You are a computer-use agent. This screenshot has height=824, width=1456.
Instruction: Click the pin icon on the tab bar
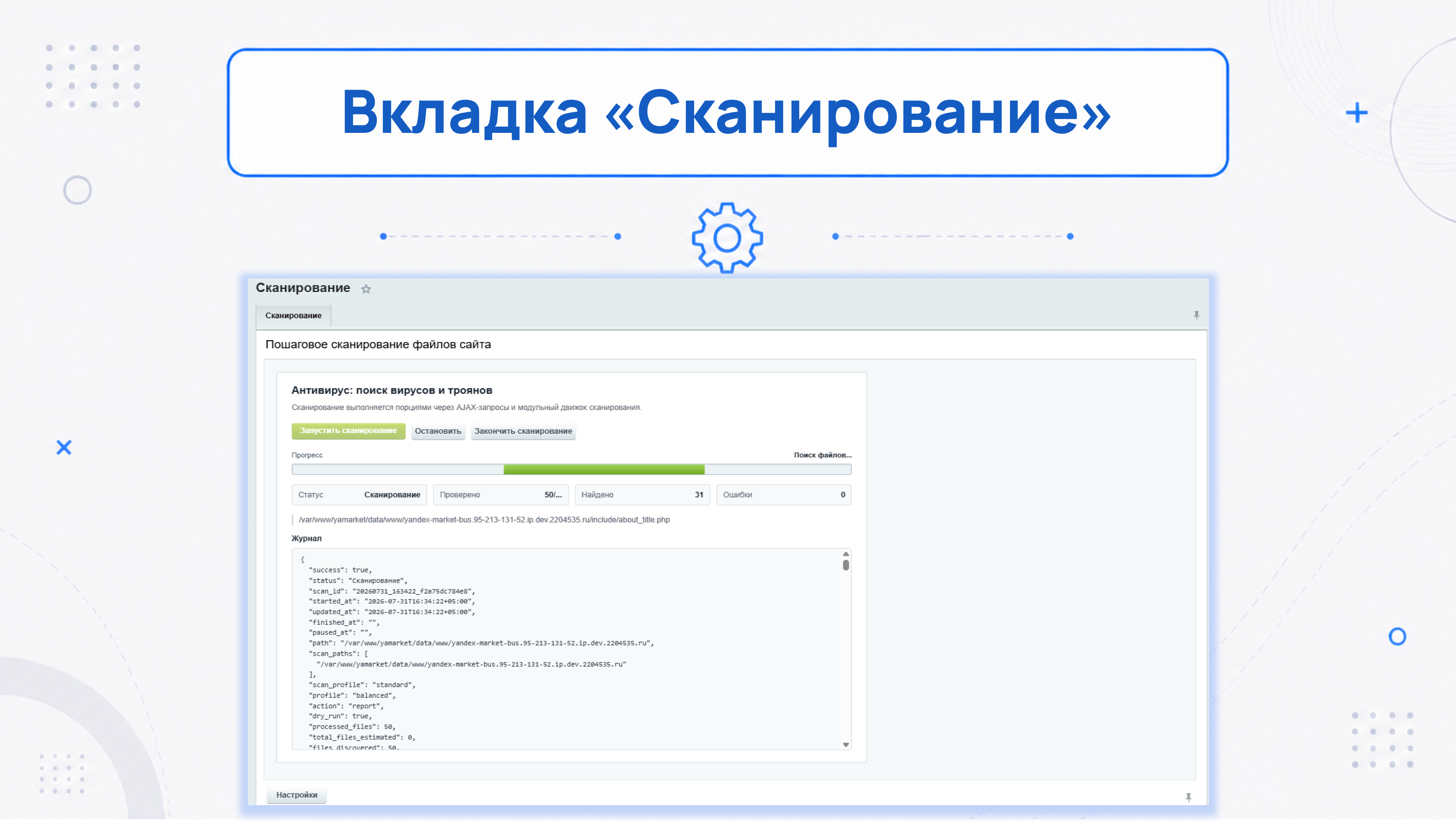(x=1196, y=315)
